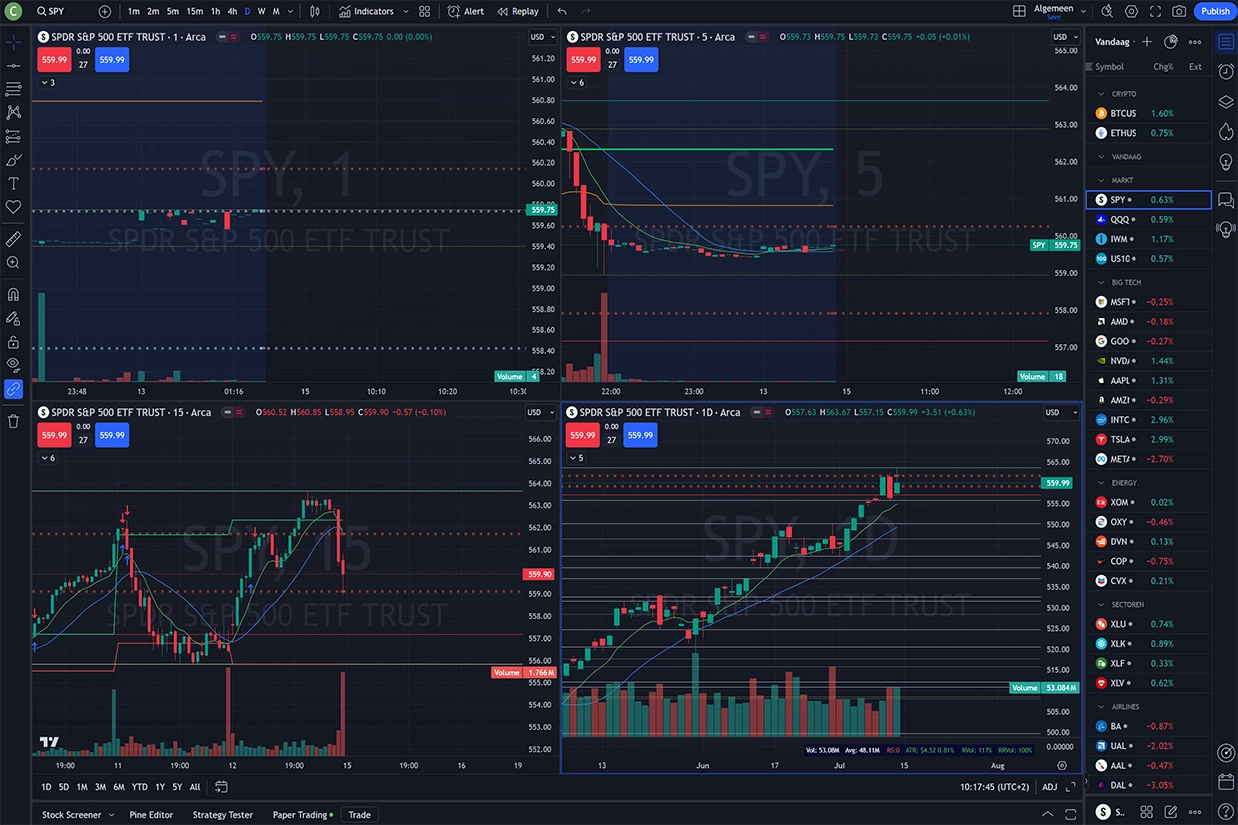Toggle lock all drawing tools

click(13, 342)
